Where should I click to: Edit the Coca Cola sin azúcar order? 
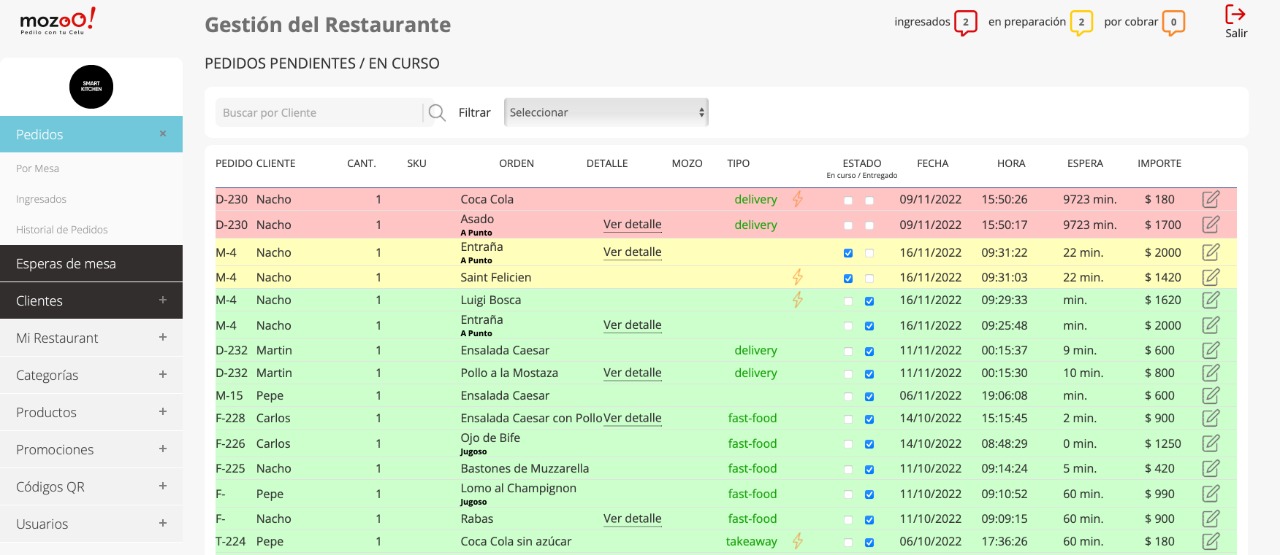click(x=1211, y=541)
